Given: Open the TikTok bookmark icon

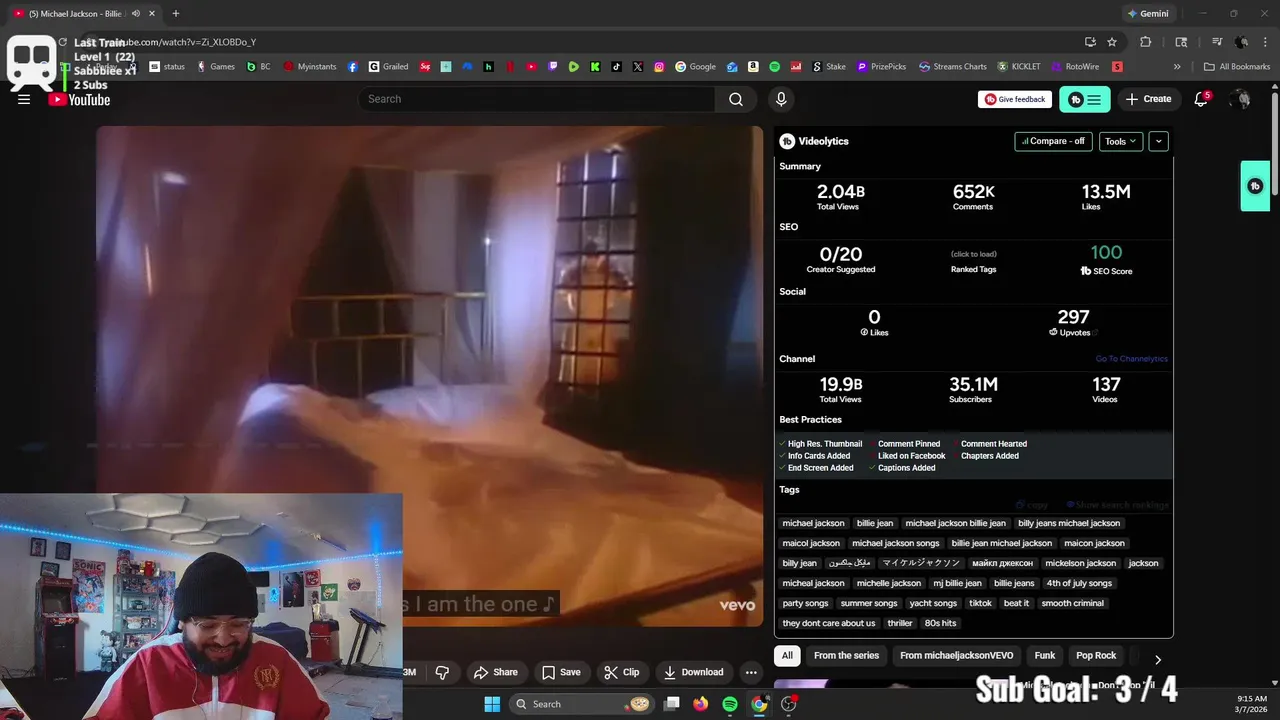Looking at the screenshot, I should click(x=616, y=67).
